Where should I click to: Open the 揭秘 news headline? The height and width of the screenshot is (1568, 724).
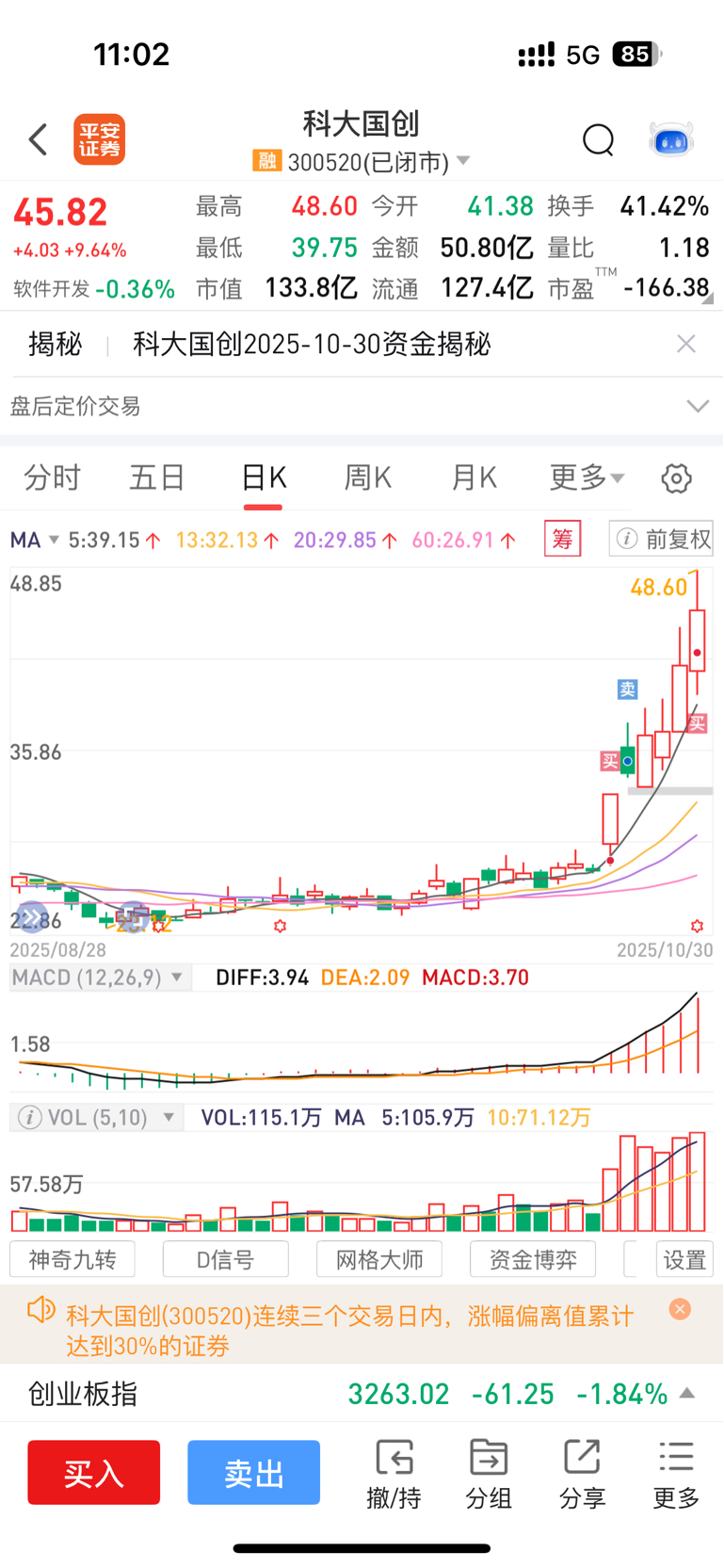[x=312, y=344]
